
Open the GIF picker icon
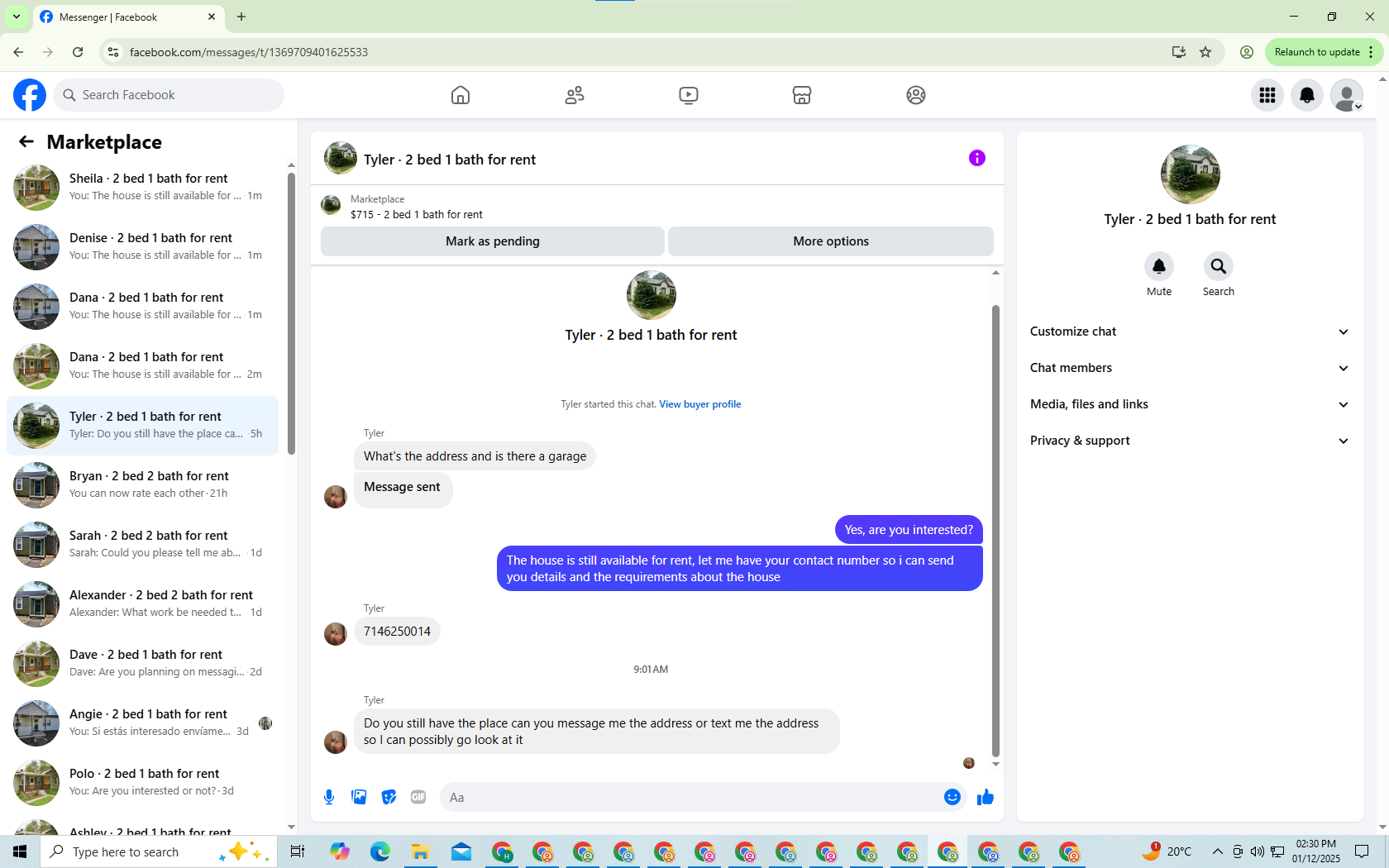(418, 797)
